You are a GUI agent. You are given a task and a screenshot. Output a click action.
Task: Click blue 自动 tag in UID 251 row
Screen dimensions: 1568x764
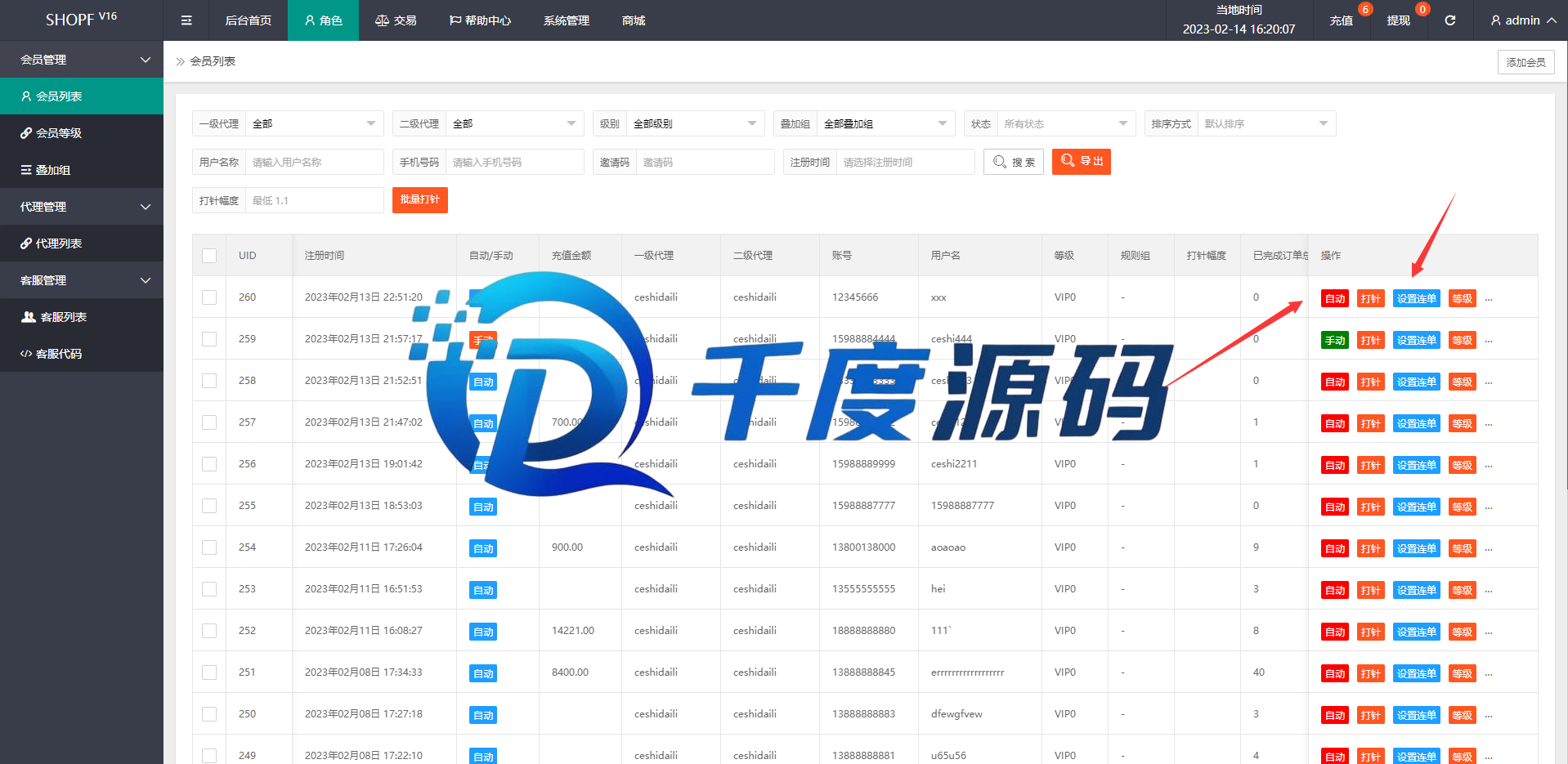click(x=483, y=673)
